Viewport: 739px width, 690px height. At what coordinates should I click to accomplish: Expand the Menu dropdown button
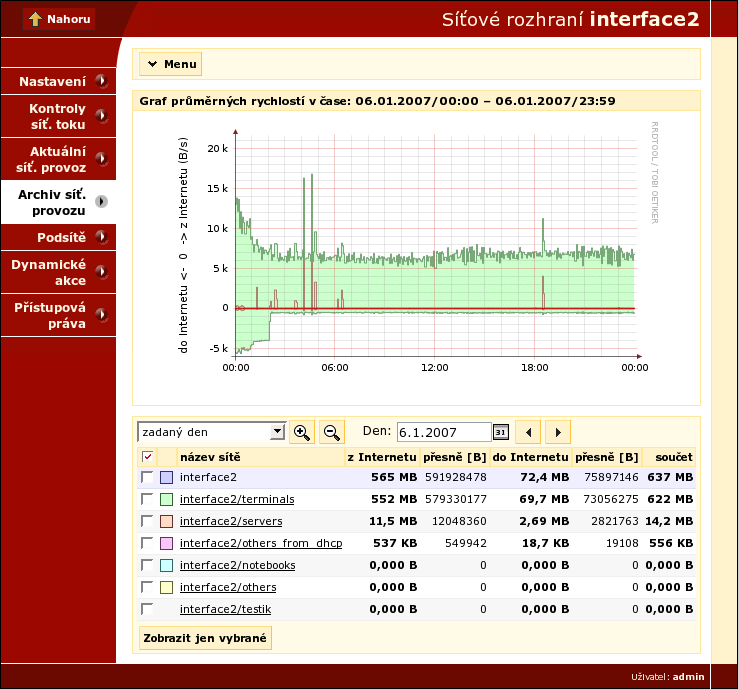click(x=171, y=64)
